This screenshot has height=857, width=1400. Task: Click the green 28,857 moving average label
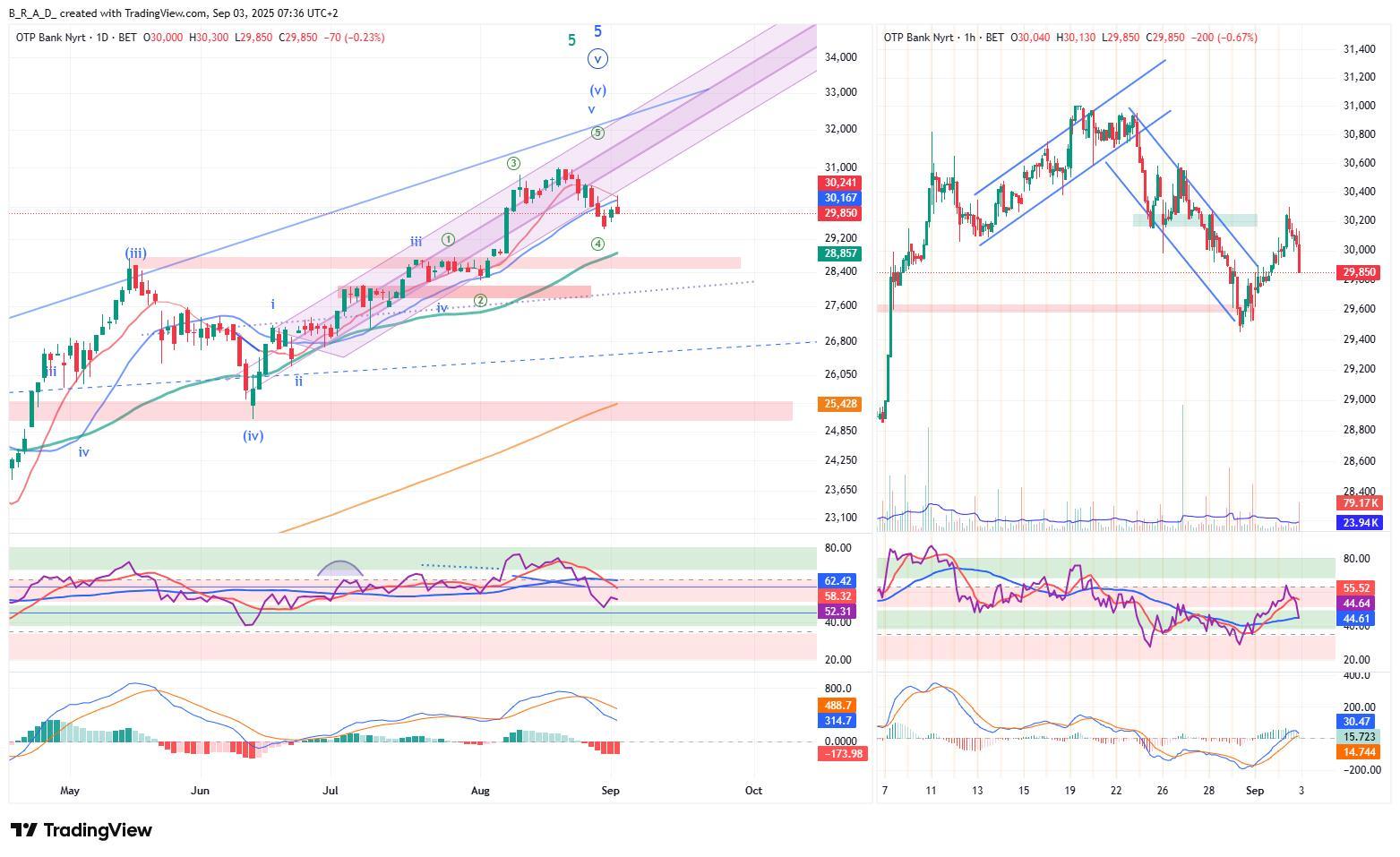click(841, 254)
